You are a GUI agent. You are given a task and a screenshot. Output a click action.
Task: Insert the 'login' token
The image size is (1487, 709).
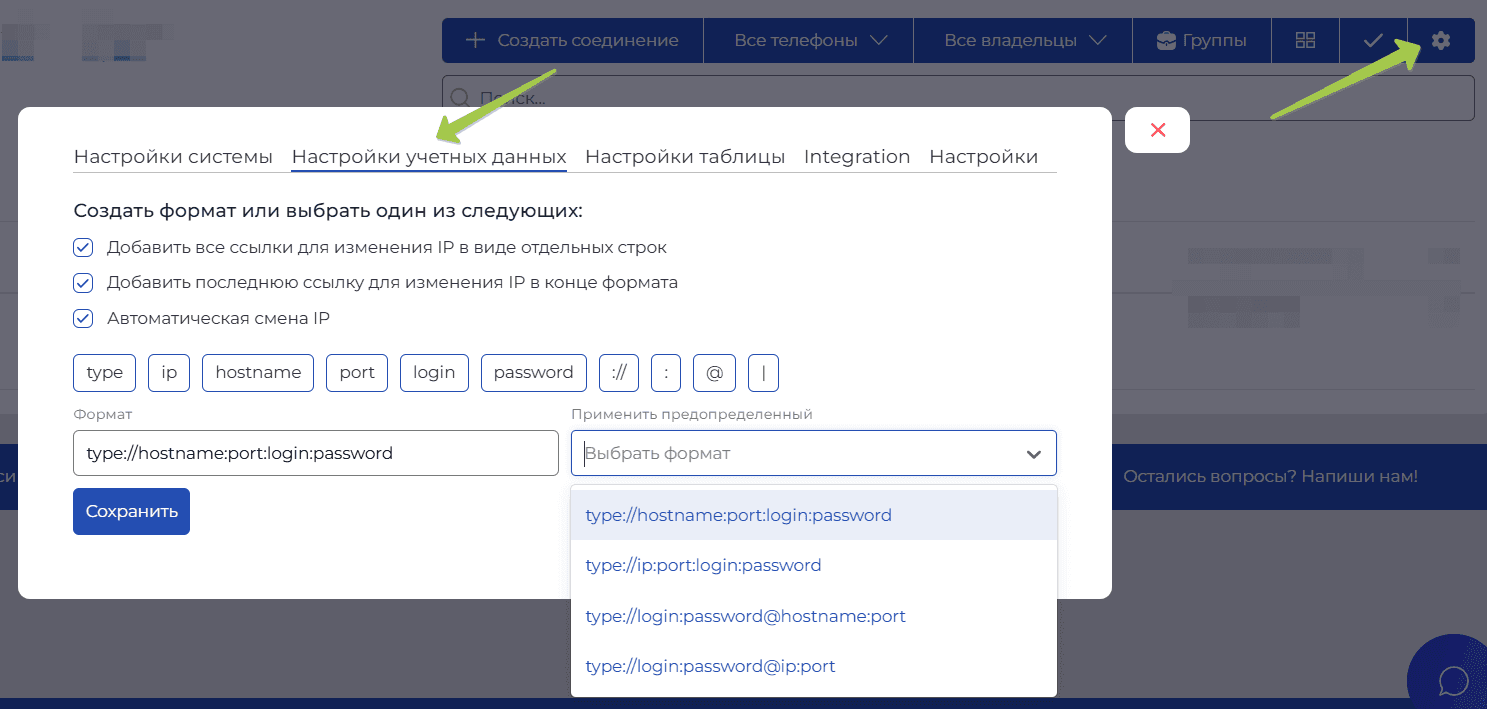tap(434, 372)
